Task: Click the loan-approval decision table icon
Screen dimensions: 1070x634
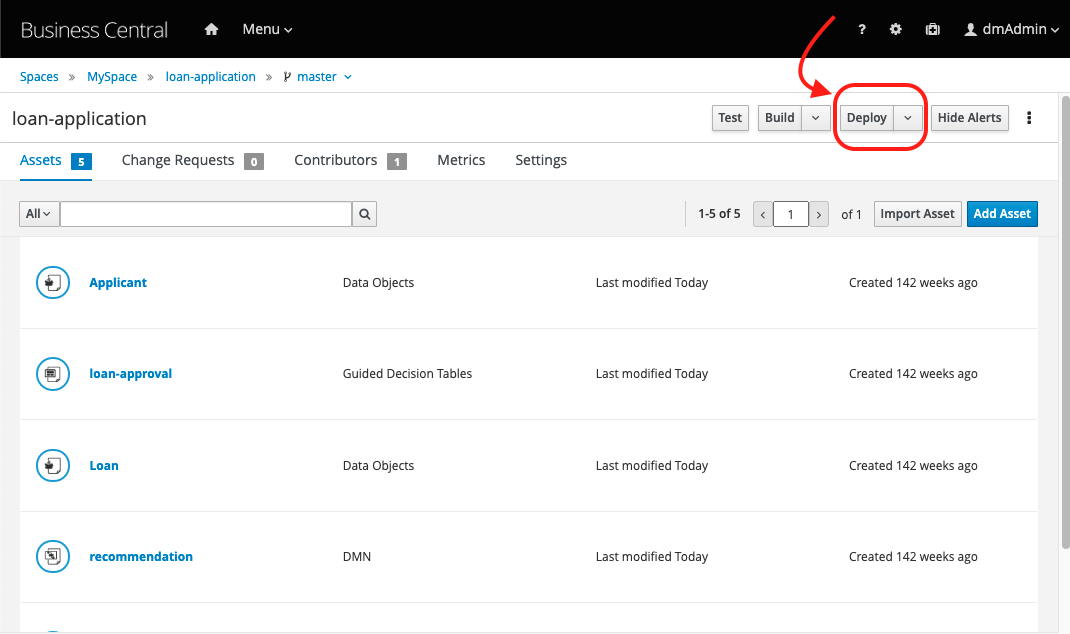Action: (x=51, y=374)
